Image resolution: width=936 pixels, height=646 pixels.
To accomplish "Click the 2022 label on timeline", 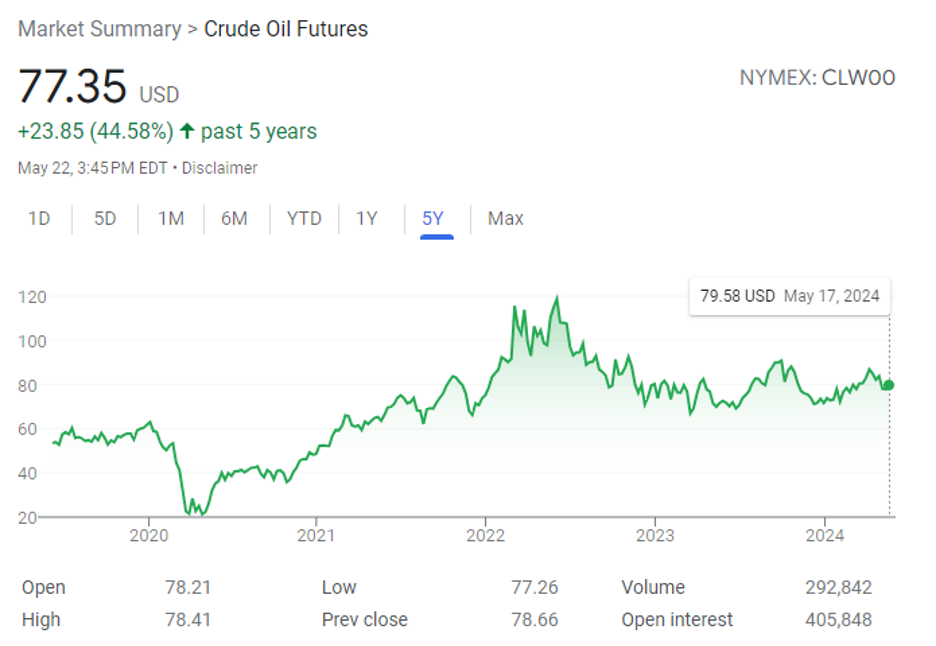I will (x=486, y=534).
